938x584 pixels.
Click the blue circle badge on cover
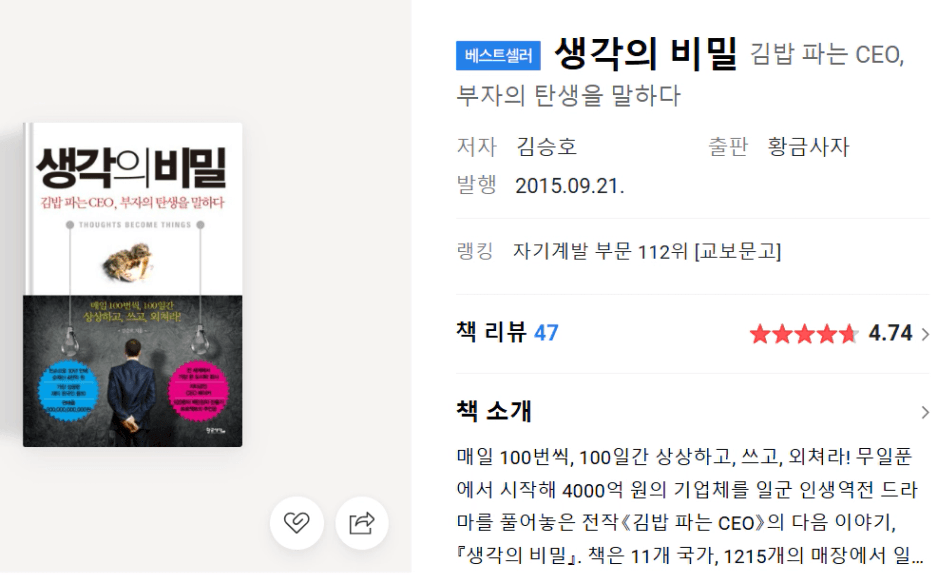pyautogui.click(x=68, y=390)
